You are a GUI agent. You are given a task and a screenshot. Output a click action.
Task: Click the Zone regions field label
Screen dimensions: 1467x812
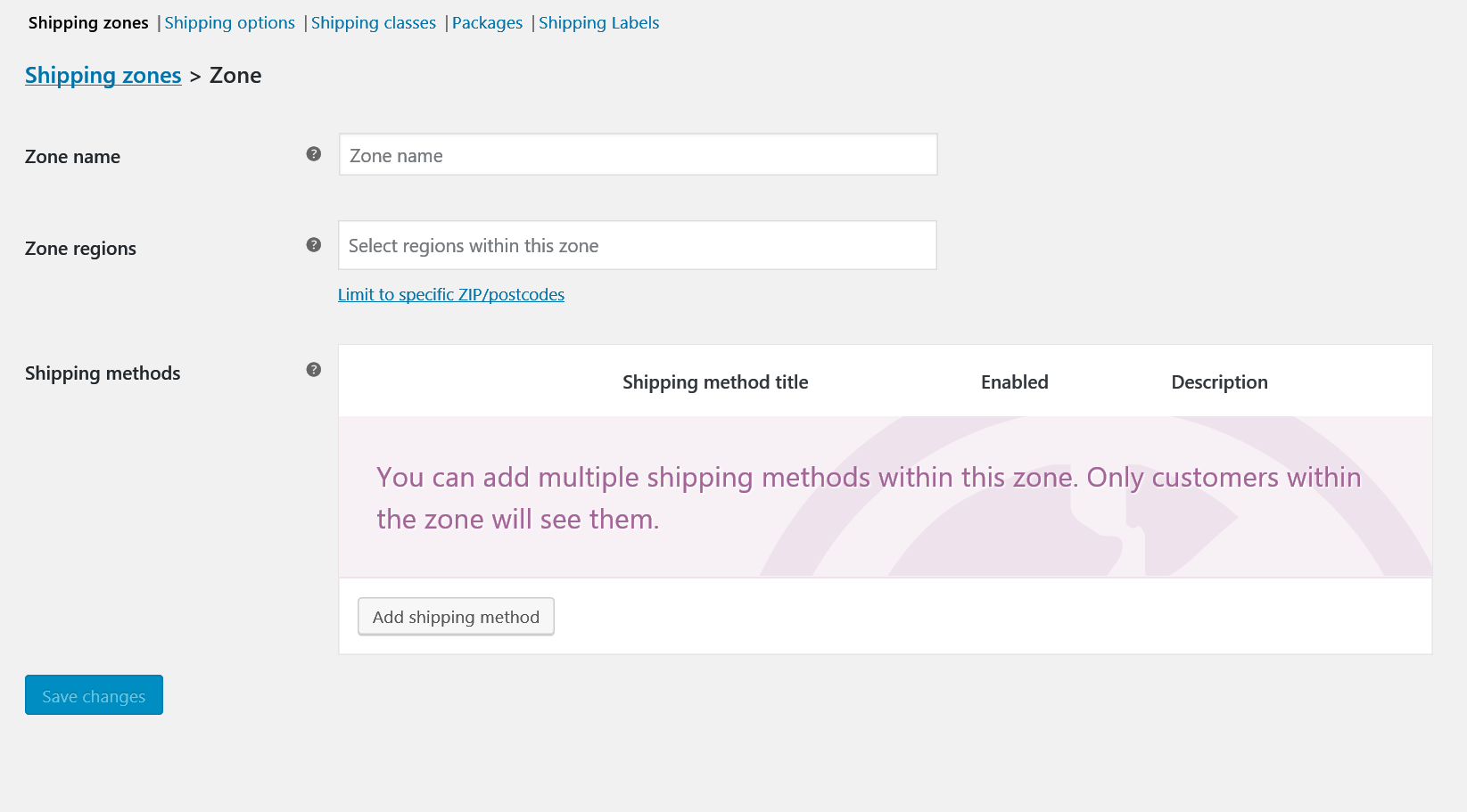pyautogui.click(x=80, y=249)
